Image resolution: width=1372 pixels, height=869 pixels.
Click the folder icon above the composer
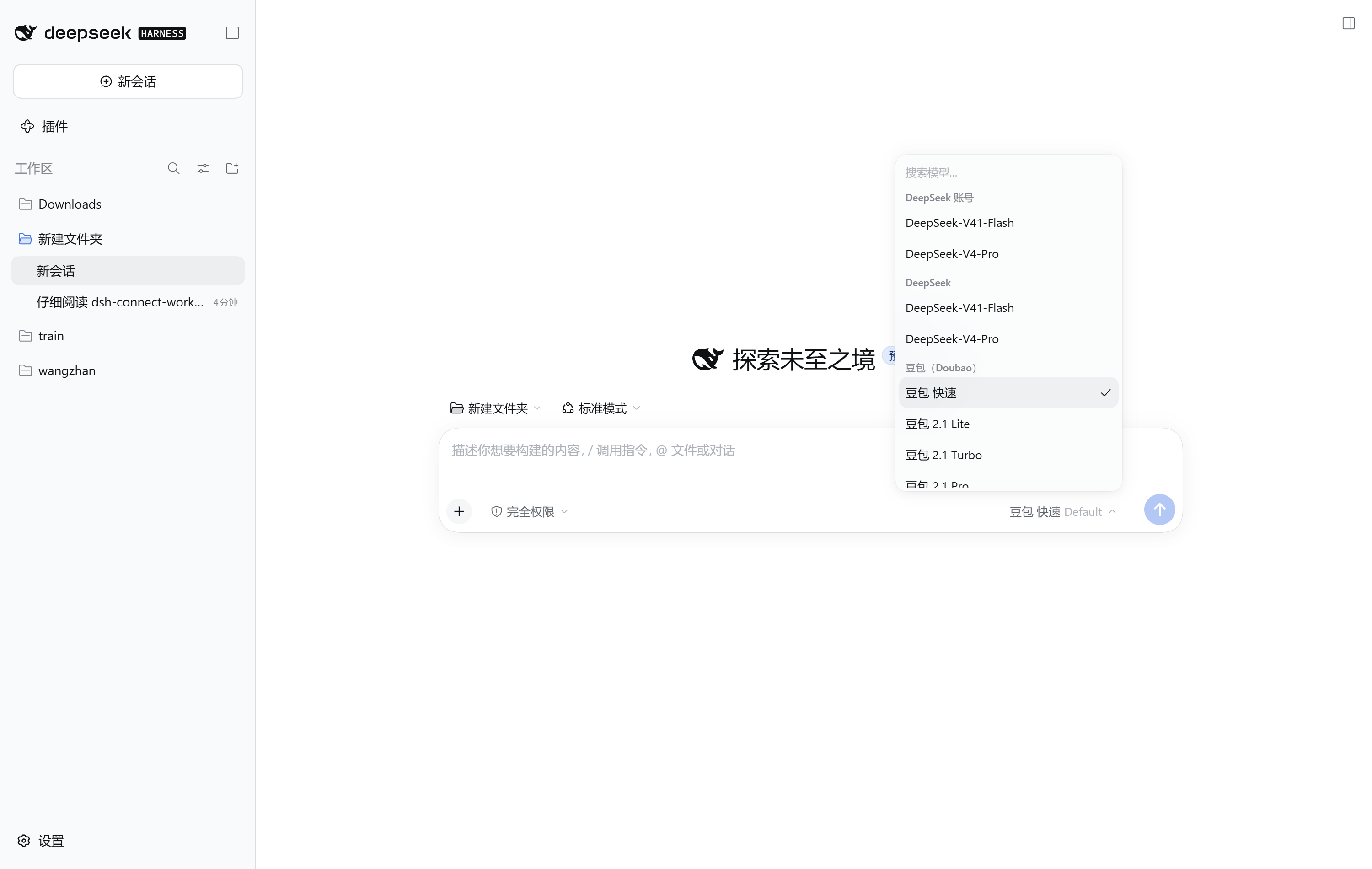point(456,408)
